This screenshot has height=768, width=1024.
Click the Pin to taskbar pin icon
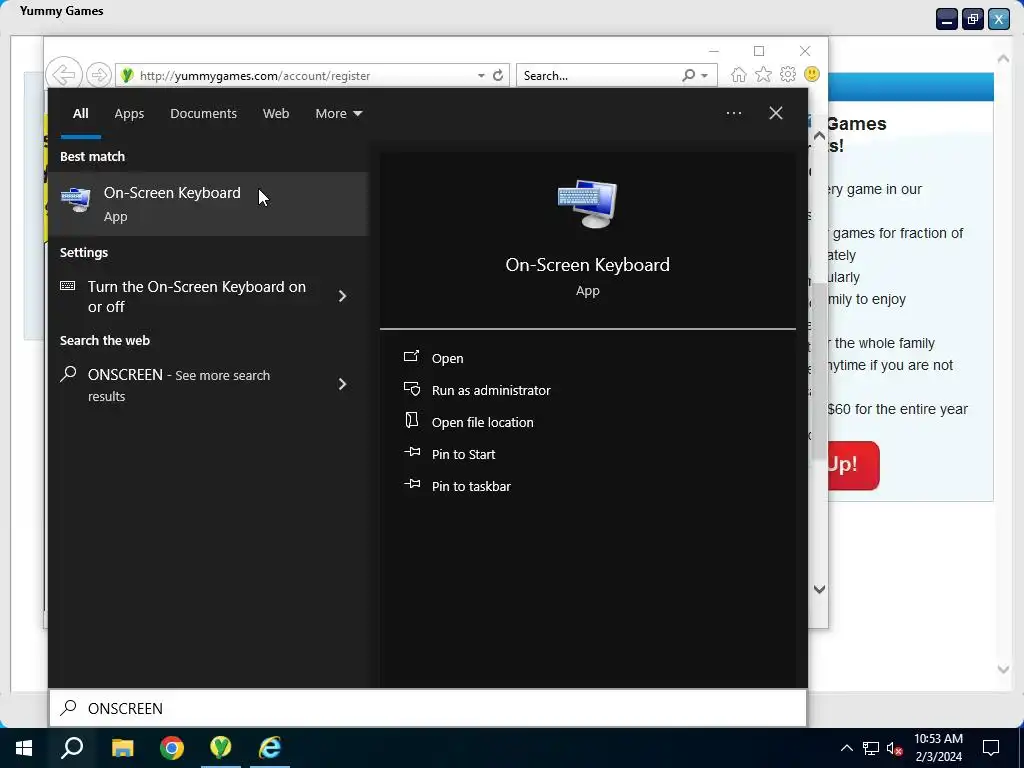pyautogui.click(x=412, y=485)
